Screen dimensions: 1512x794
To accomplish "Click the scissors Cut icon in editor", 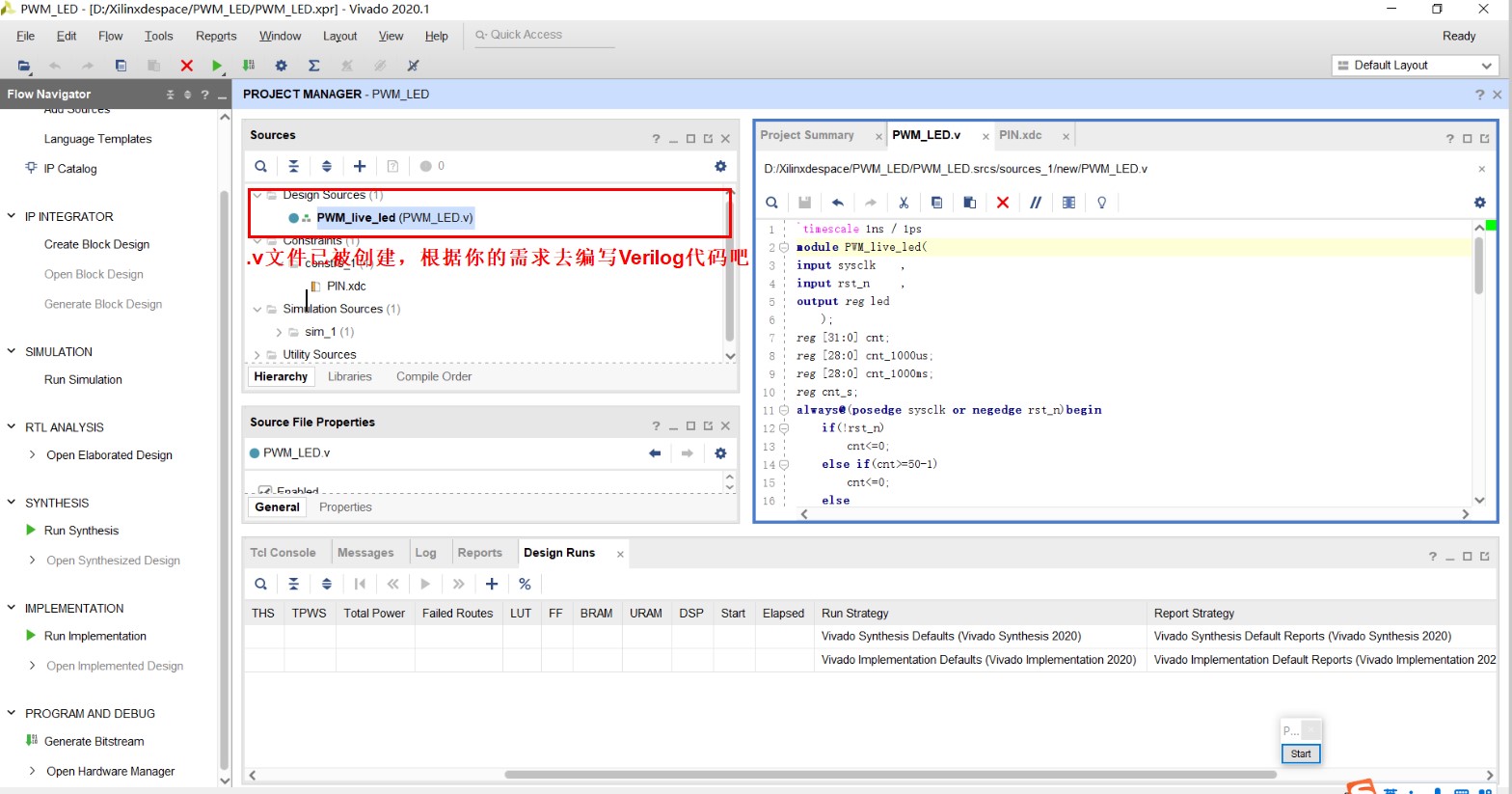I will click(x=904, y=203).
